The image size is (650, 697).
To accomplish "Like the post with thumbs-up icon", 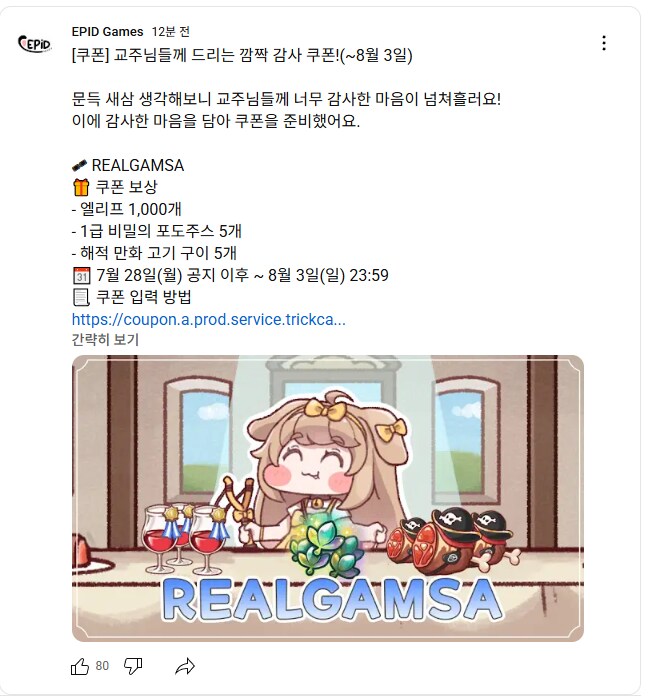I will point(80,666).
